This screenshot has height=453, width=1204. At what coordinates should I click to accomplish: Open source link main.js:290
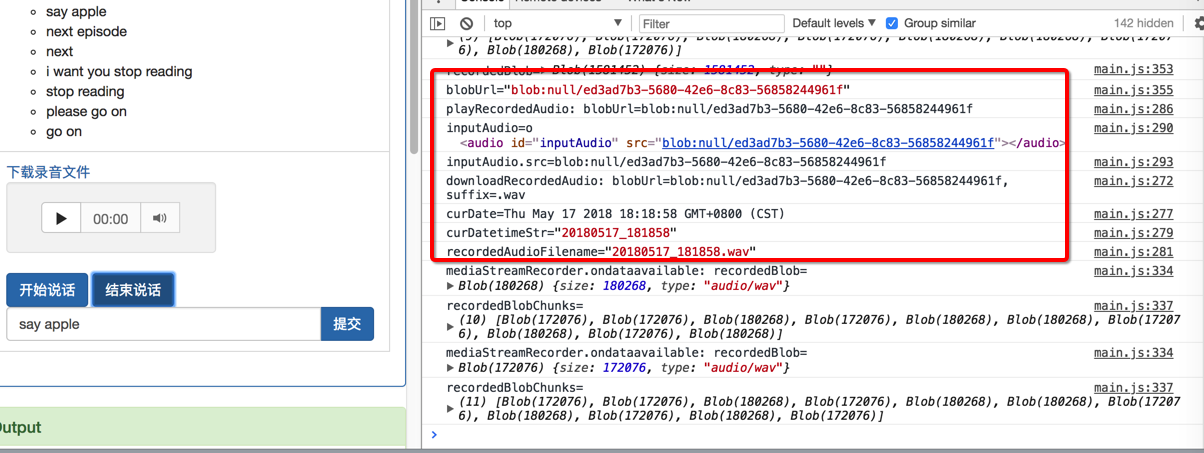point(1134,128)
